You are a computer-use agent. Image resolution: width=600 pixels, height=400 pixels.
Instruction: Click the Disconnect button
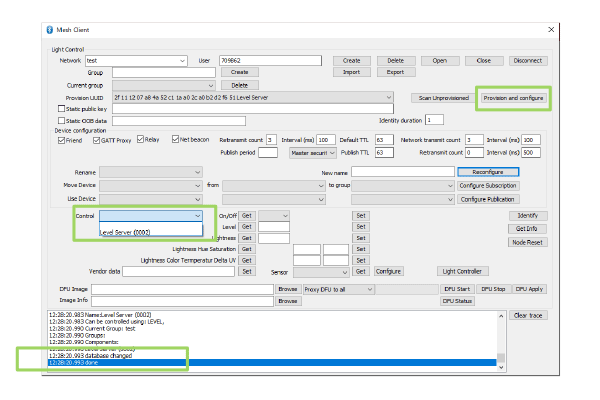click(x=528, y=60)
